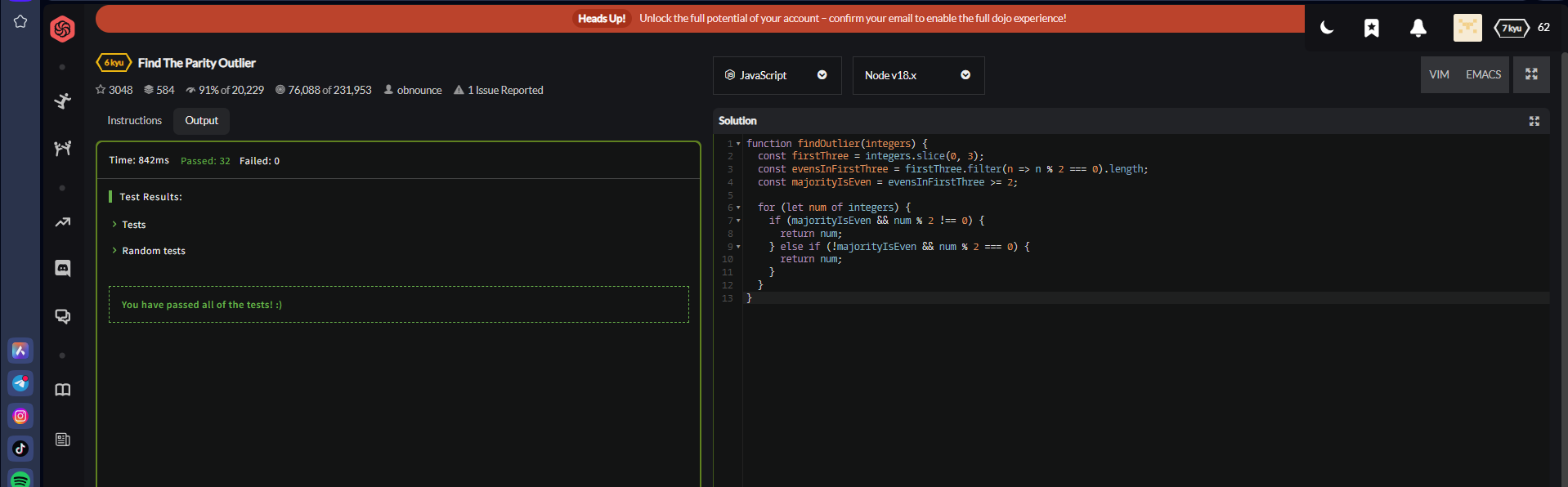Toggle dark mode with the moon icon
This screenshot has height=487, width=1568.
1326,29
